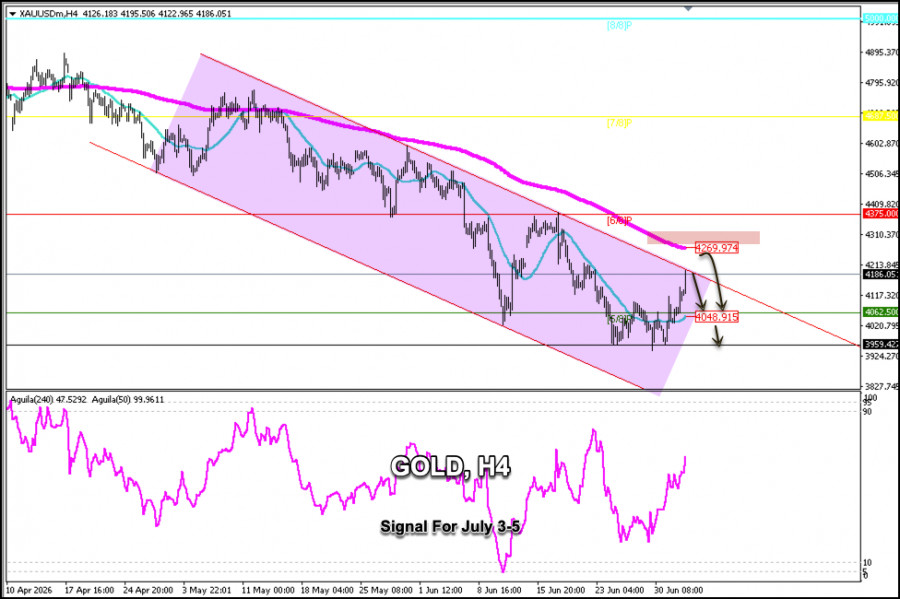900x599 pixels.
Task: Click the green 4062.500 axis price tag
Action: (881, 312)
